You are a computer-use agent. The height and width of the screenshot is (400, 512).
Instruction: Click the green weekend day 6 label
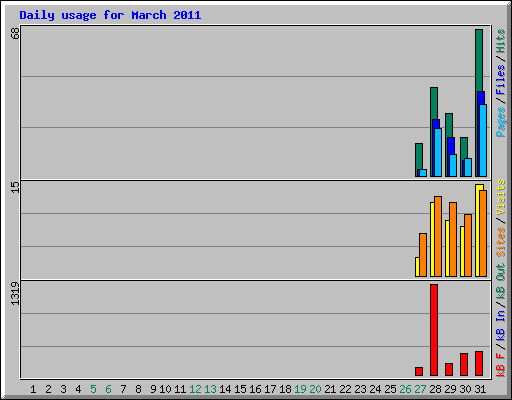(108, 389)
